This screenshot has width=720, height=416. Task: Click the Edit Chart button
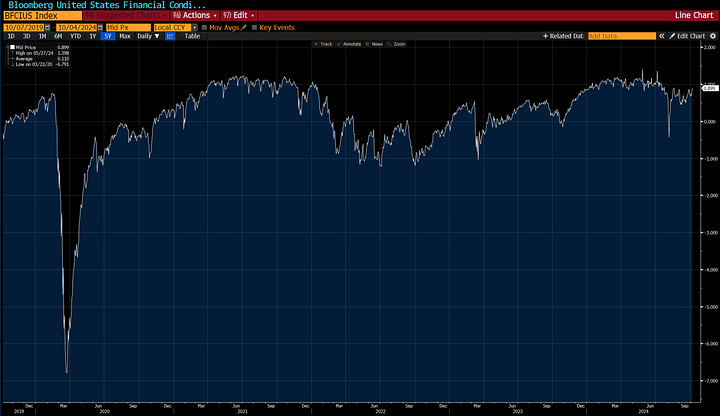coord(686,36)
